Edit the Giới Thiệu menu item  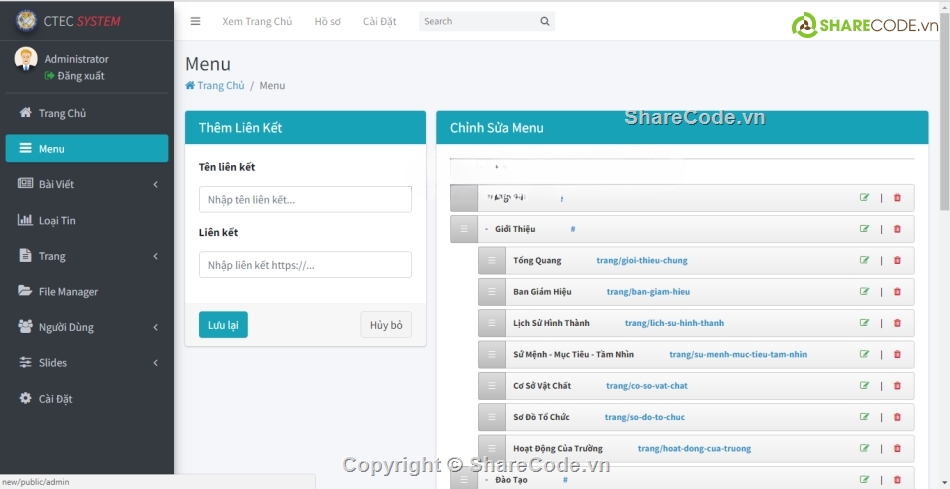[x=865, y=228]
